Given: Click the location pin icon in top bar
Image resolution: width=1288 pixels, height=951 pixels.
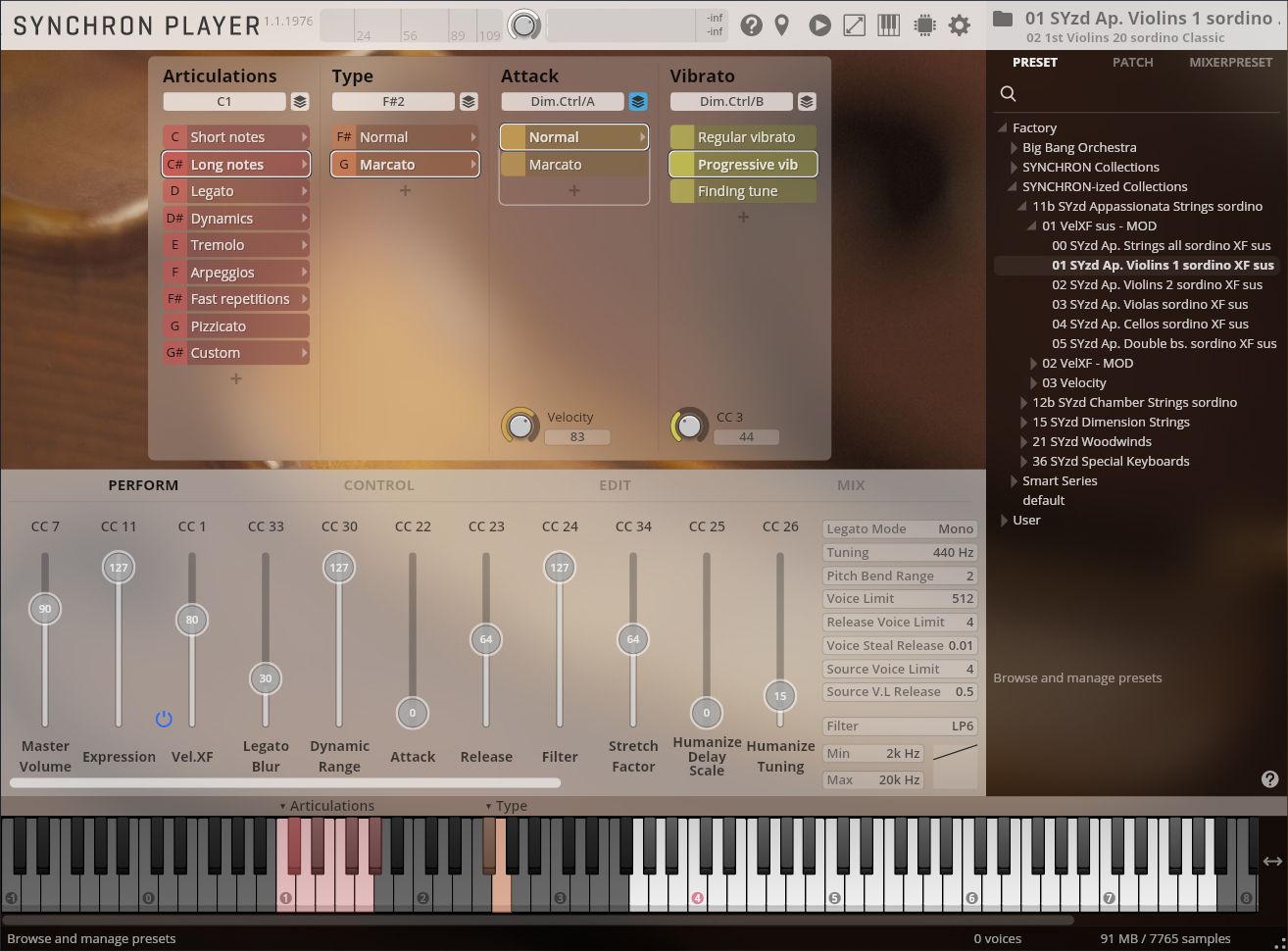Looking at the screenshot, I should [x=781, y=25].
